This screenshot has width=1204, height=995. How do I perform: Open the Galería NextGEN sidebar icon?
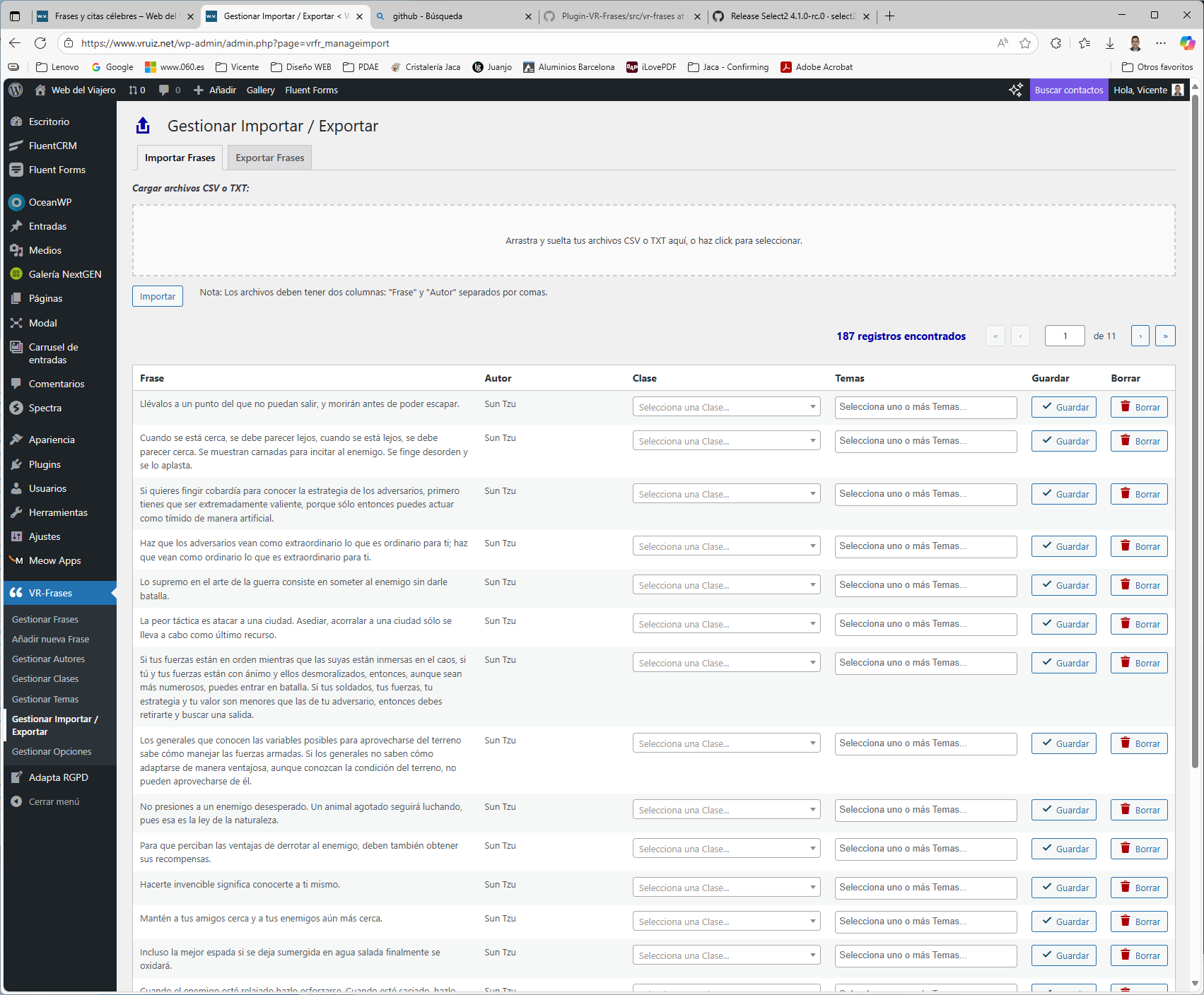point(16,274)
